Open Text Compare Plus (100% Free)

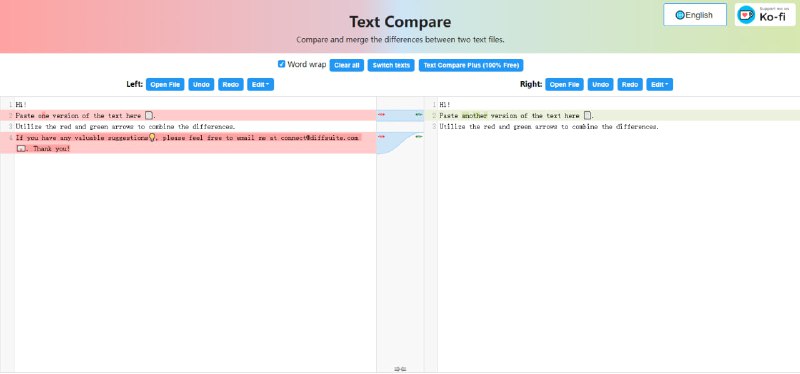[471, 65]
